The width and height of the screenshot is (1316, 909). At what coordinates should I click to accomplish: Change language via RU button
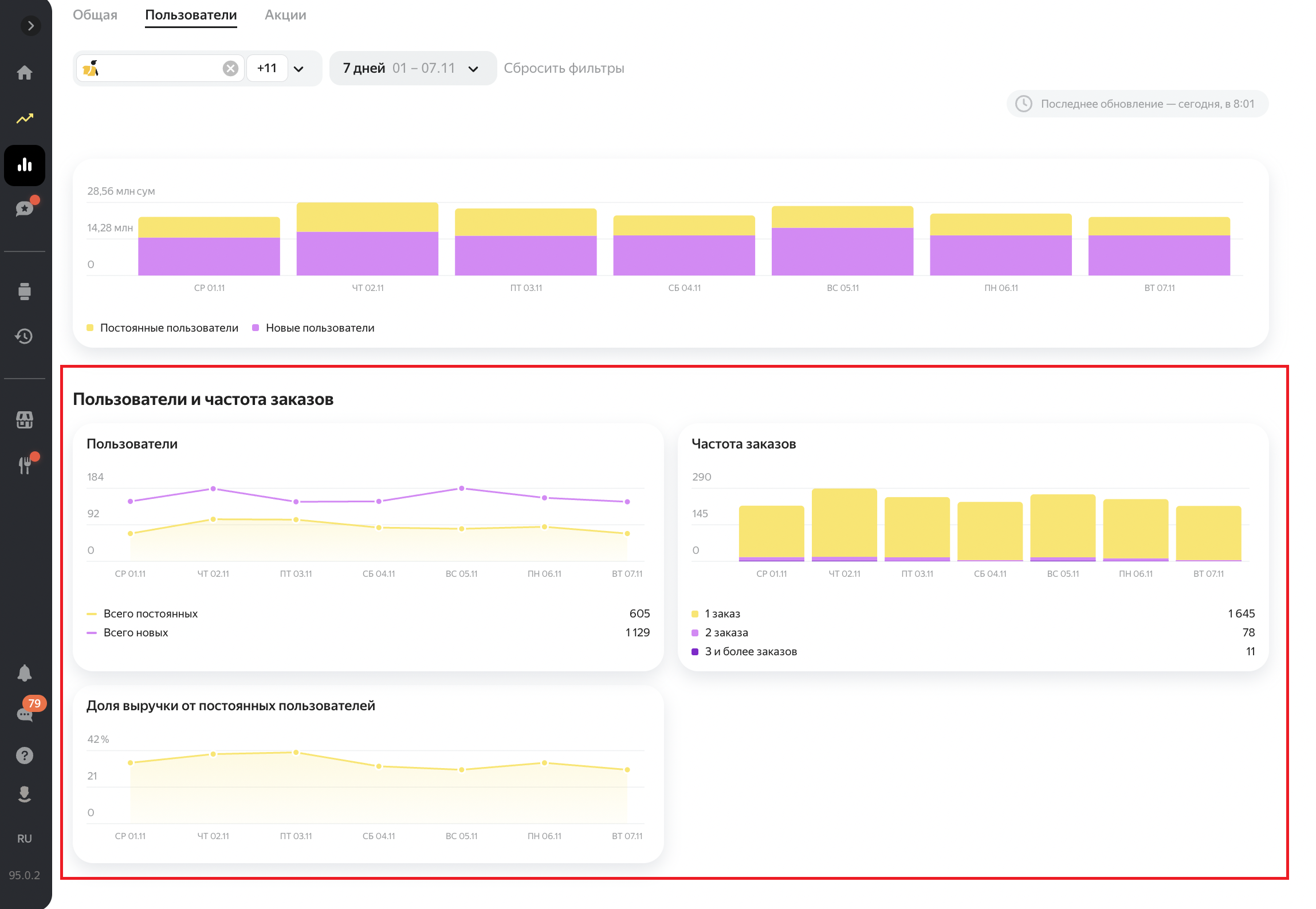pos(25,839)
